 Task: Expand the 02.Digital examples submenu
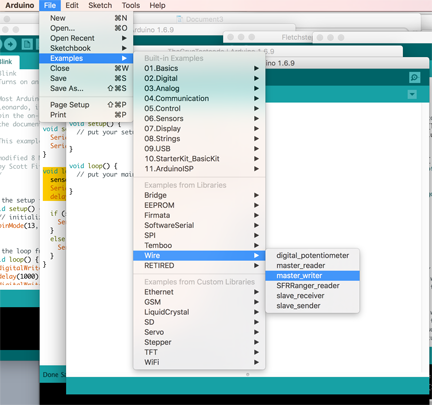pos(199,78)
